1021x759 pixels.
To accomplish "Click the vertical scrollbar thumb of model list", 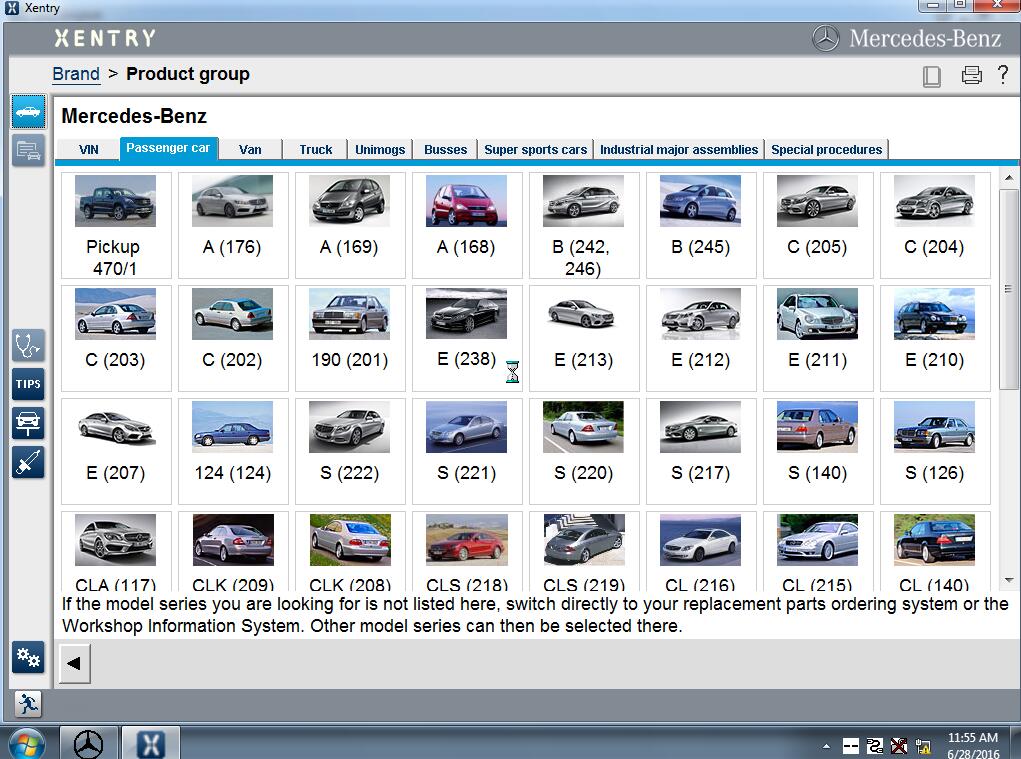I will (x=1009, y=289).
